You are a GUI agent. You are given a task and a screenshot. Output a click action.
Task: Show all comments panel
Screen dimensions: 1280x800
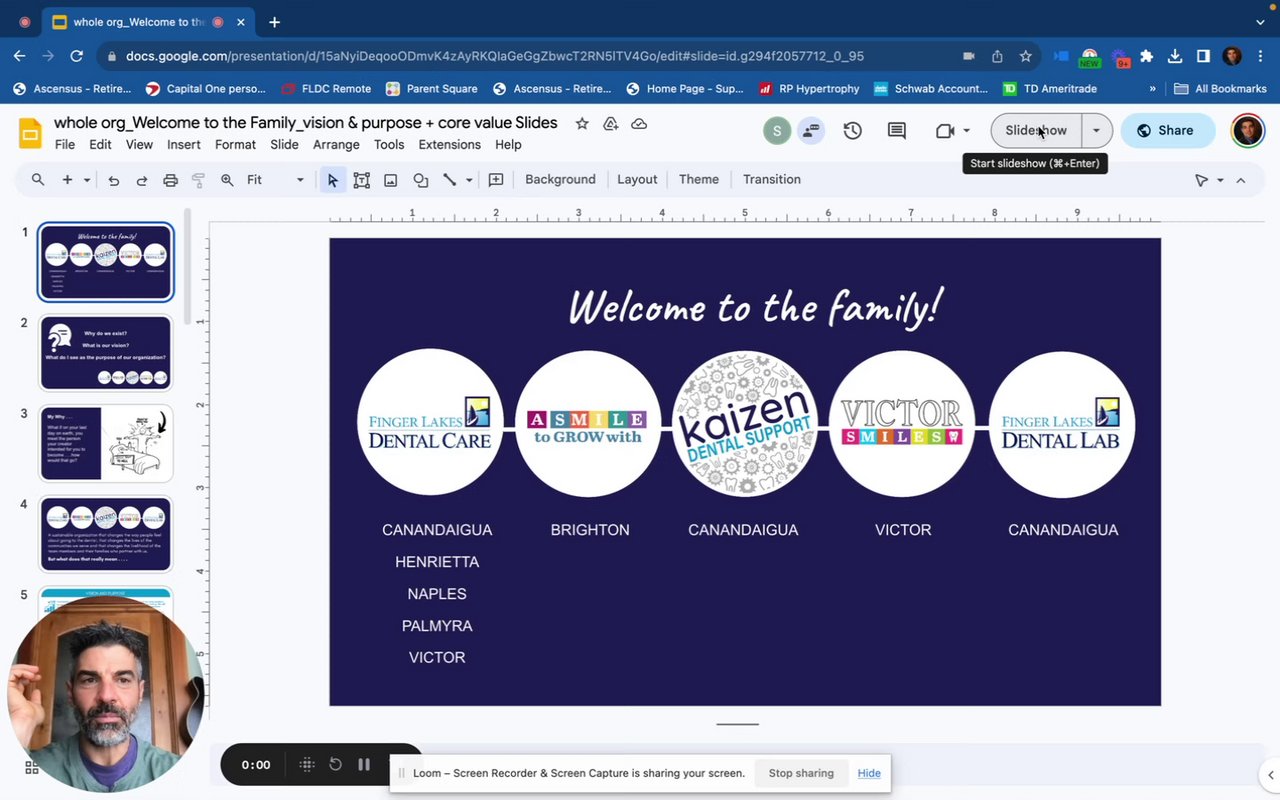pyautogui.click(x=897, y=131)
